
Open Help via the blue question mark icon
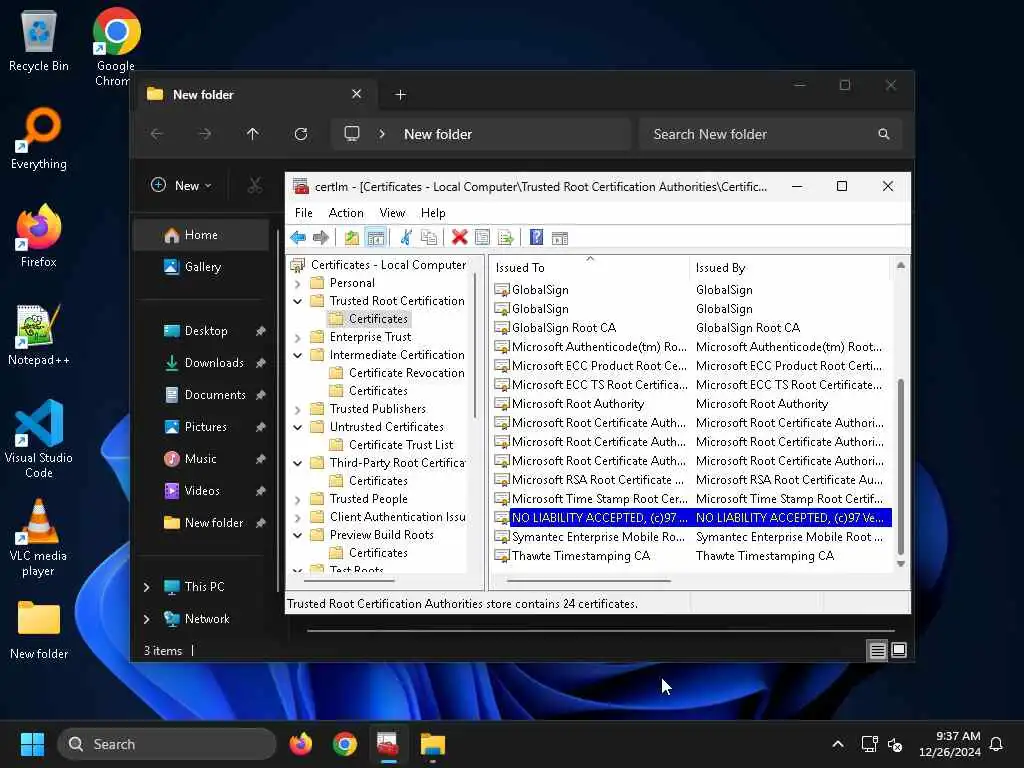tap(536, 238)
